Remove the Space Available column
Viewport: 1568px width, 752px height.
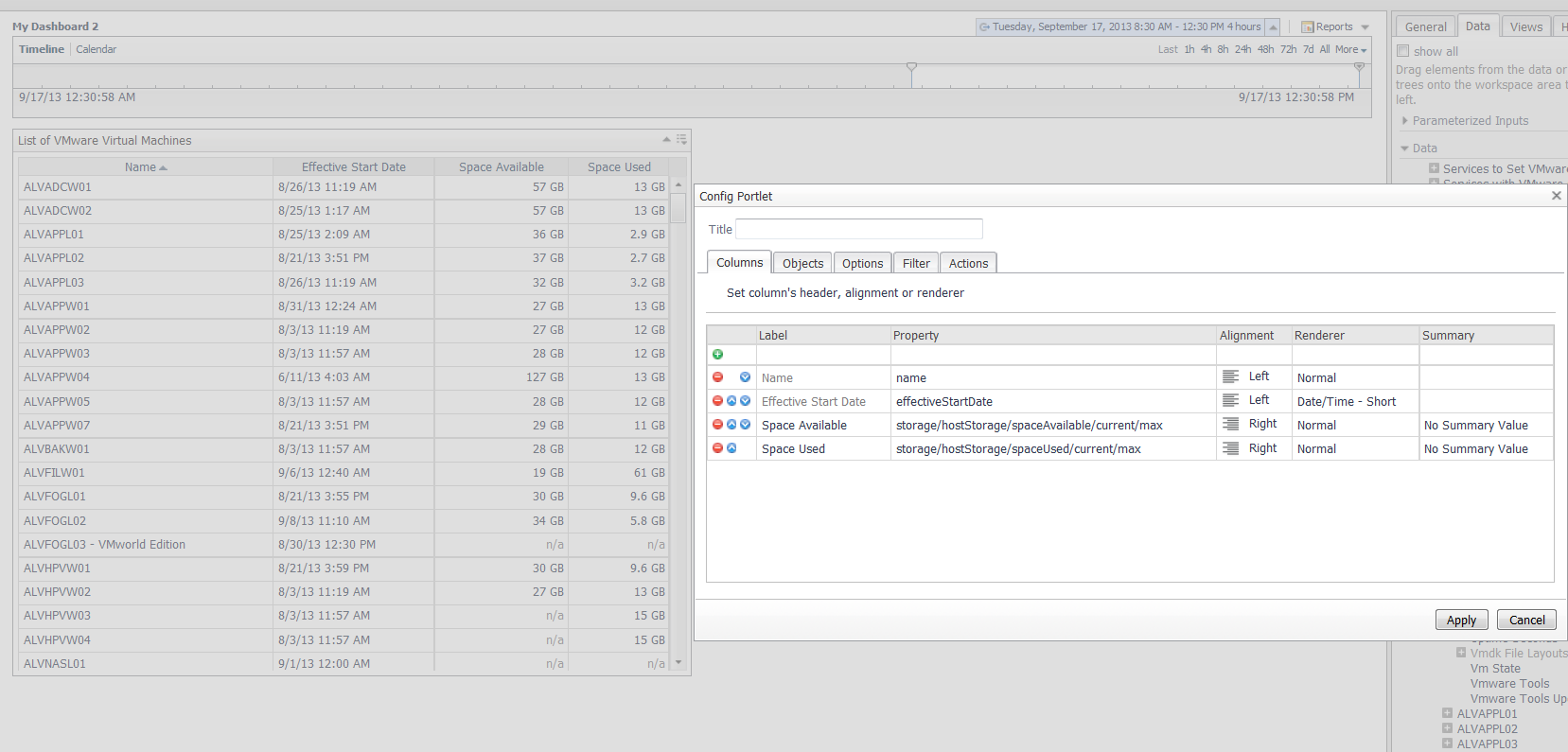pos(717,425)
